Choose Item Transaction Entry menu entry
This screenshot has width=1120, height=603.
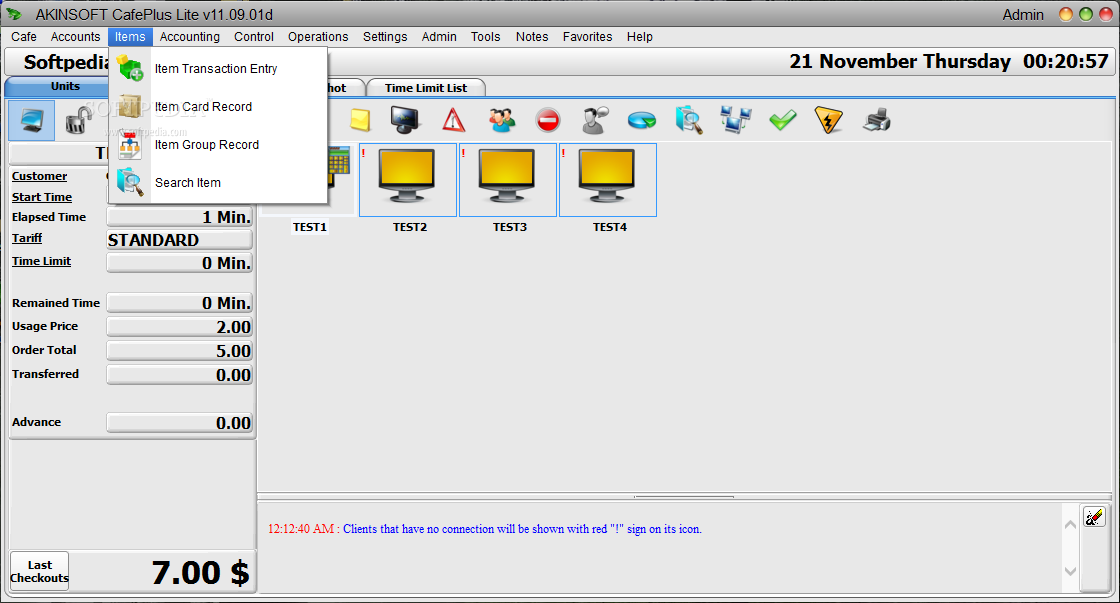point(219,69)
